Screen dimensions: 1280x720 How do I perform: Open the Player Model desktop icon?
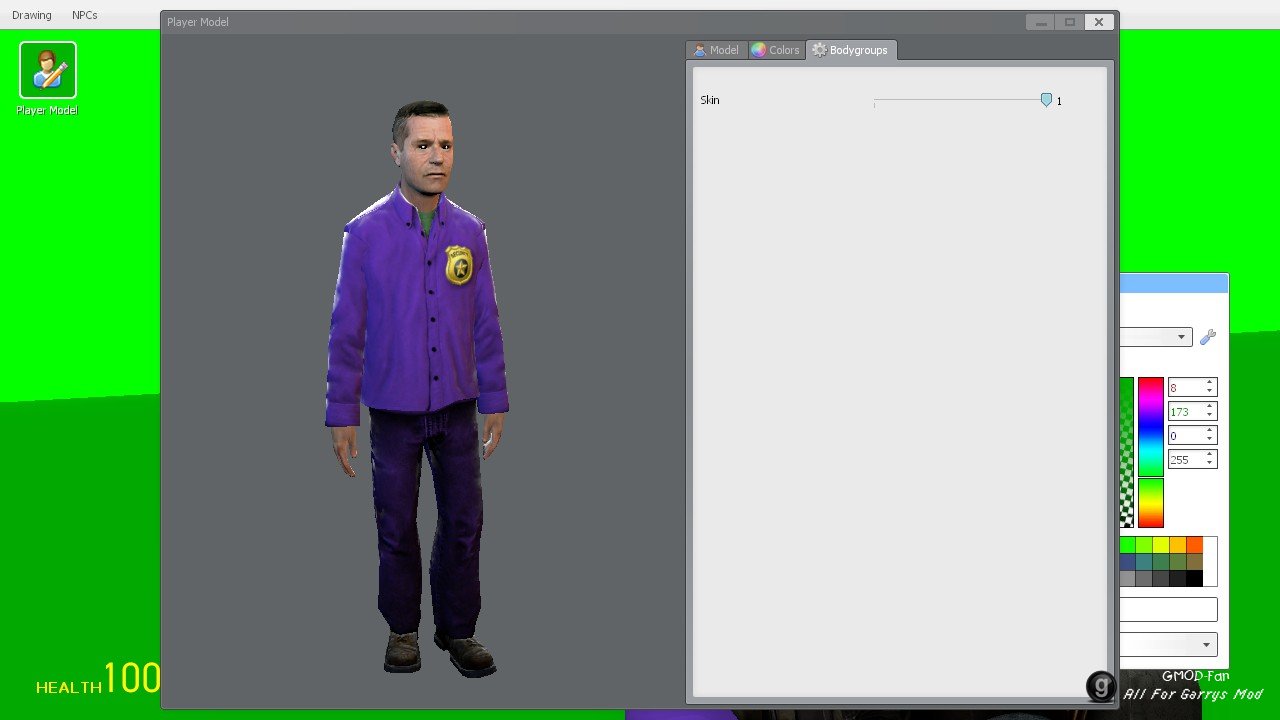point(47,79)
